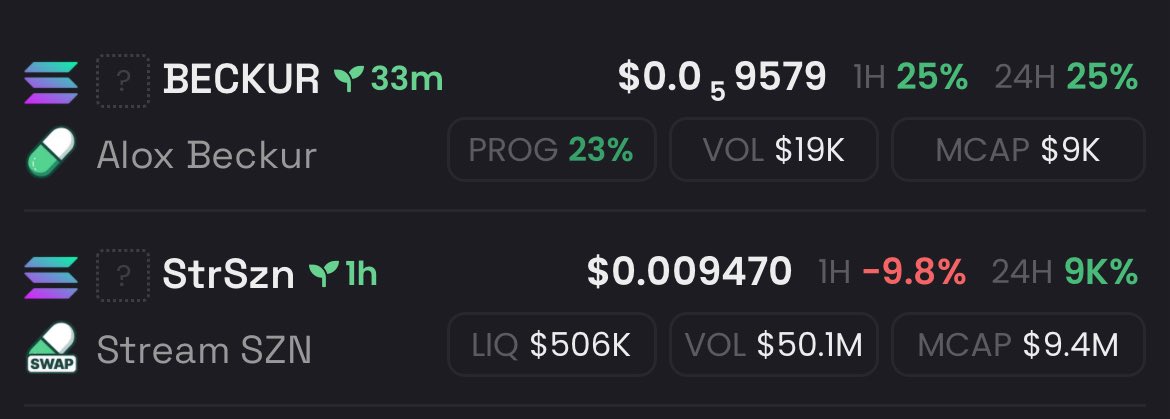
Task: Click the StrSzn 1H -9.8% change
Action: coord(892,273)
